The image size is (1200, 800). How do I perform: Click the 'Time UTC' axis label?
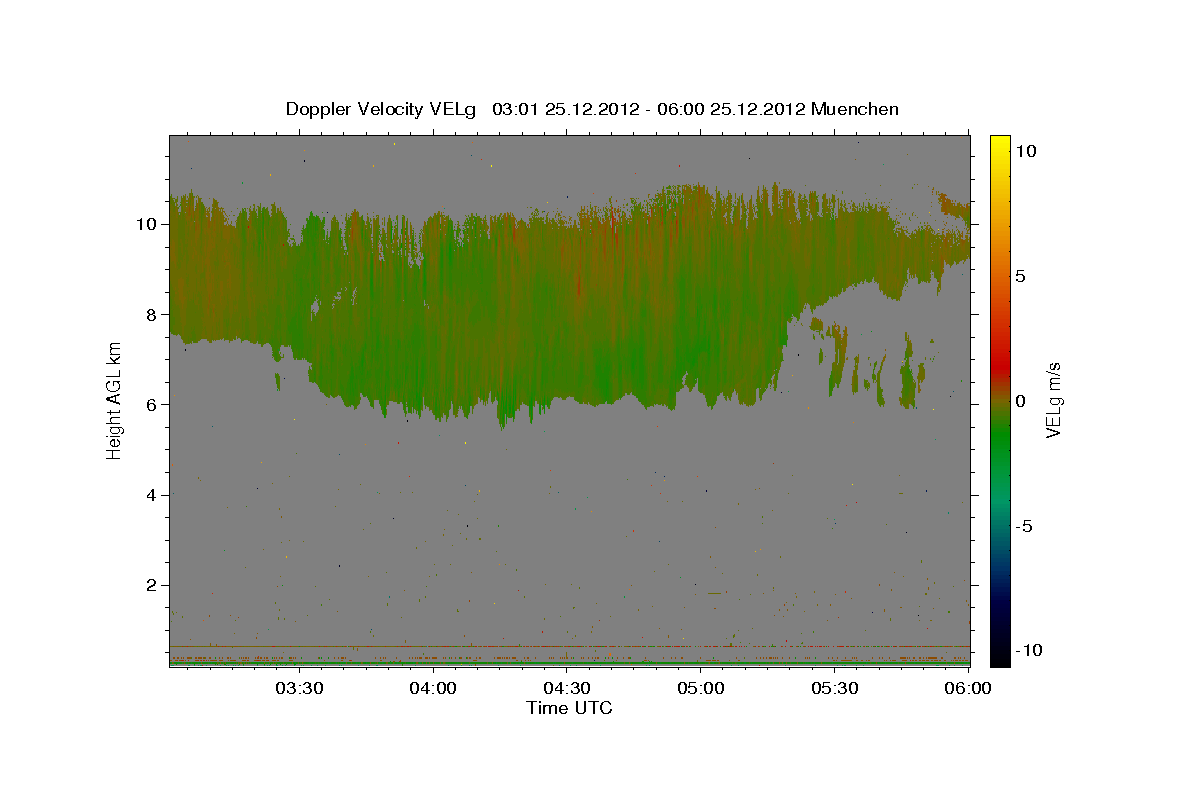pos(569,708)
